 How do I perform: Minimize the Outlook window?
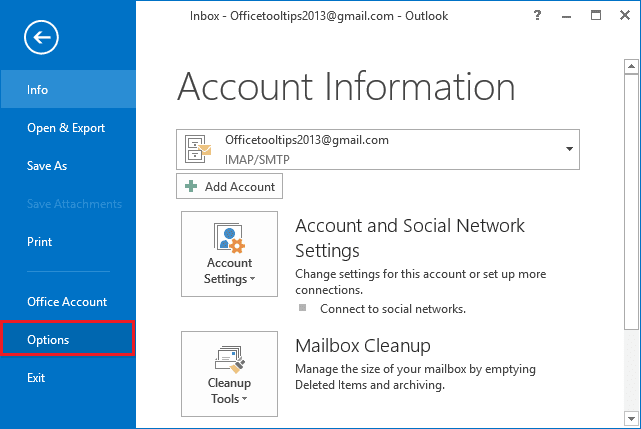point(566,16)
